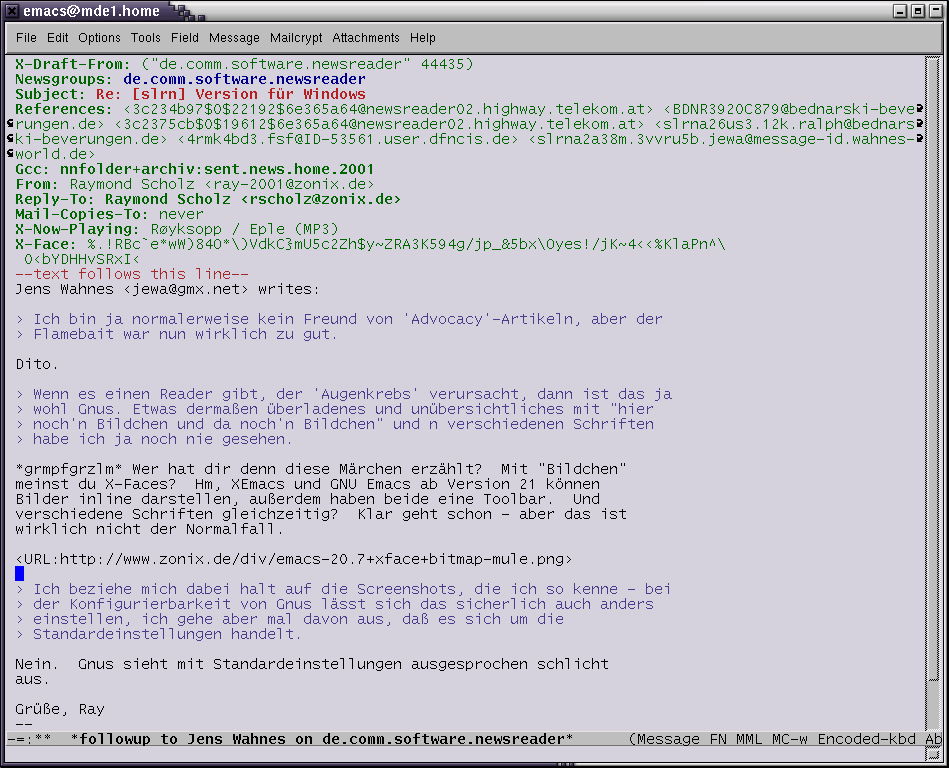Click the reply text "Dito."
Screen dimensions: 949x768
(x=37, y=364)
